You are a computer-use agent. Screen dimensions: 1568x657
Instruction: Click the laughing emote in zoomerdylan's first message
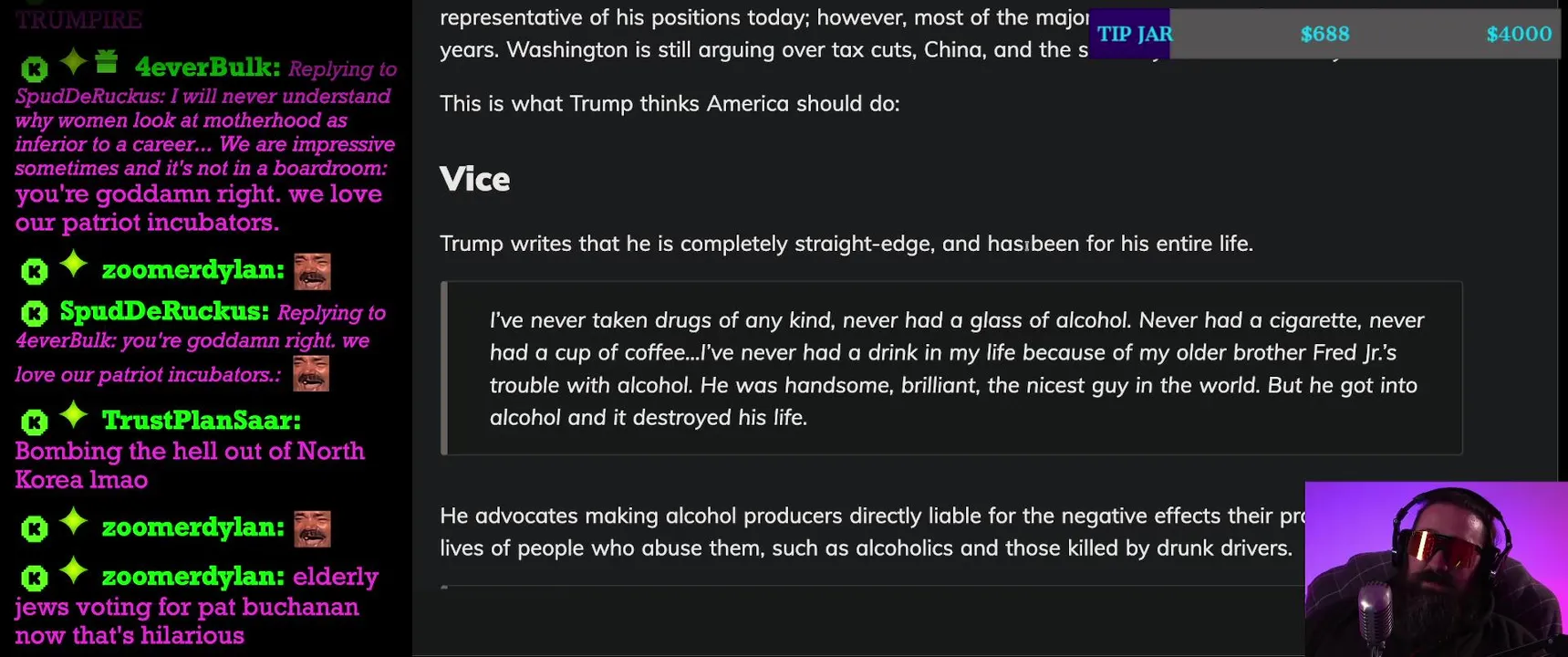[312, 271]
